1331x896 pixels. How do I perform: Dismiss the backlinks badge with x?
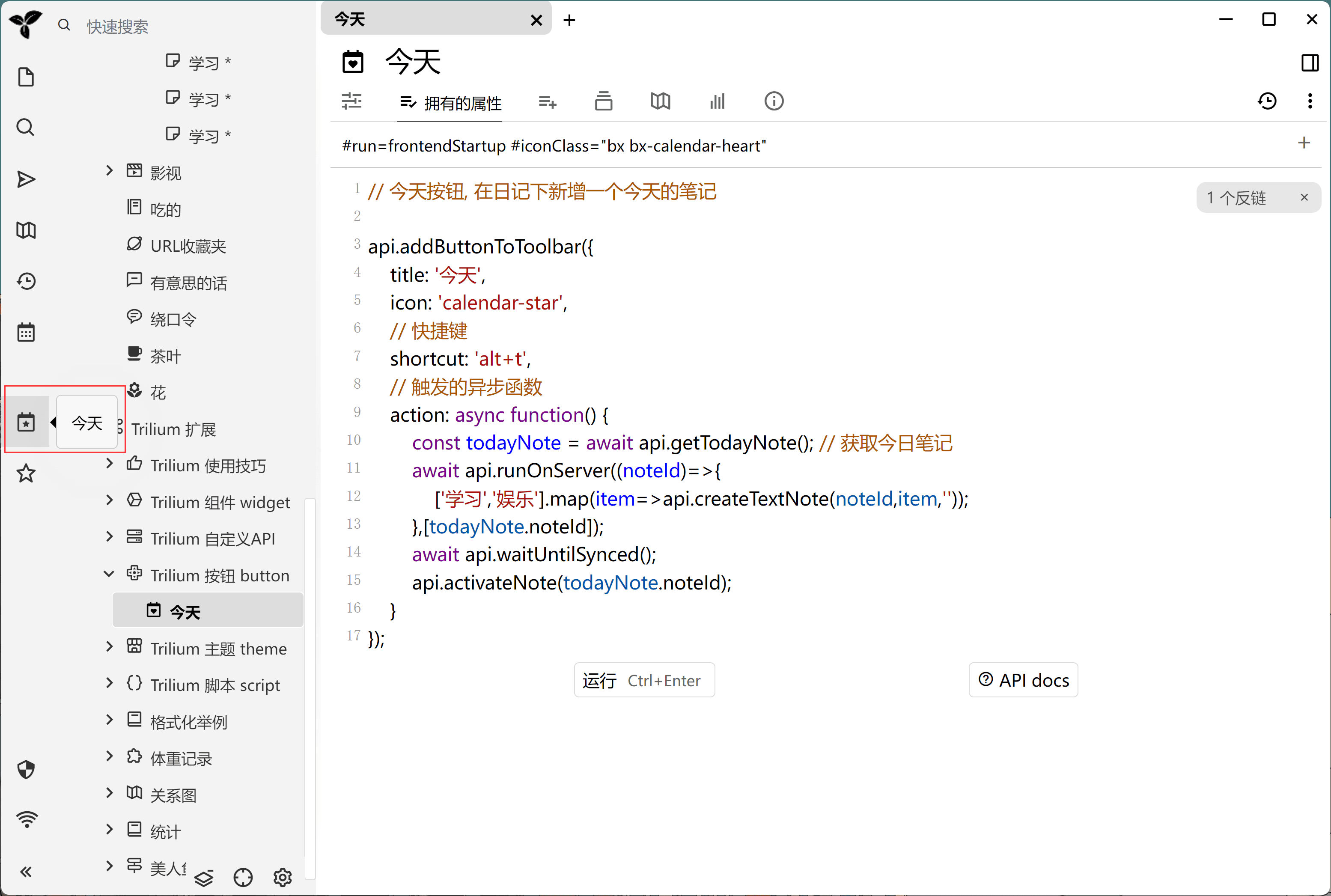pos(1304,197)
